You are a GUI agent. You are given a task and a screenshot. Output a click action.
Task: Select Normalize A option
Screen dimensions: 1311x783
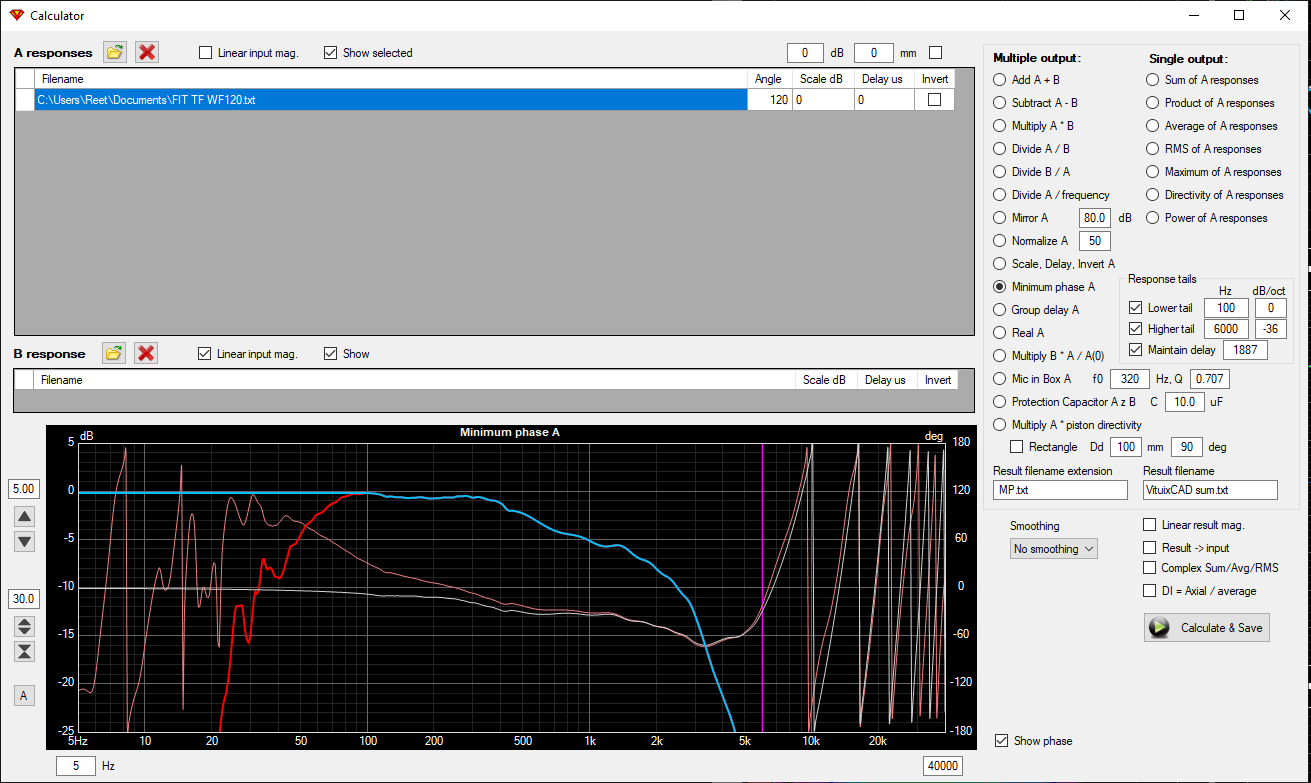pyautogui.click(x=999, y=241)
